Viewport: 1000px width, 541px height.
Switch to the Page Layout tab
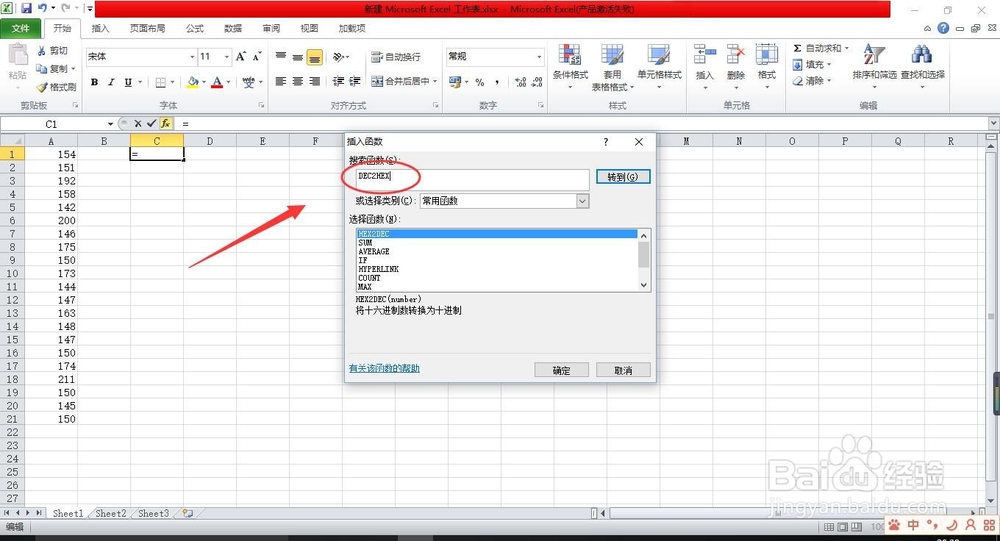coord(147,28)
